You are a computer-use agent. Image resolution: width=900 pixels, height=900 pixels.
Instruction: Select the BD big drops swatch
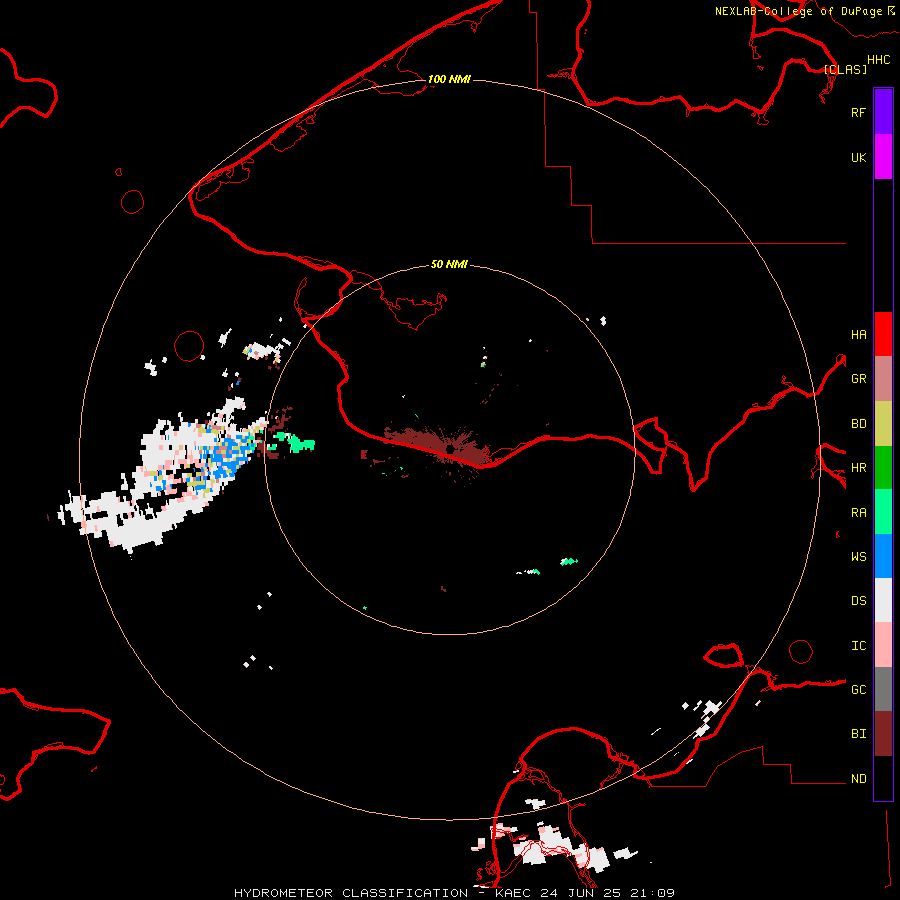[x=883, y=424]
